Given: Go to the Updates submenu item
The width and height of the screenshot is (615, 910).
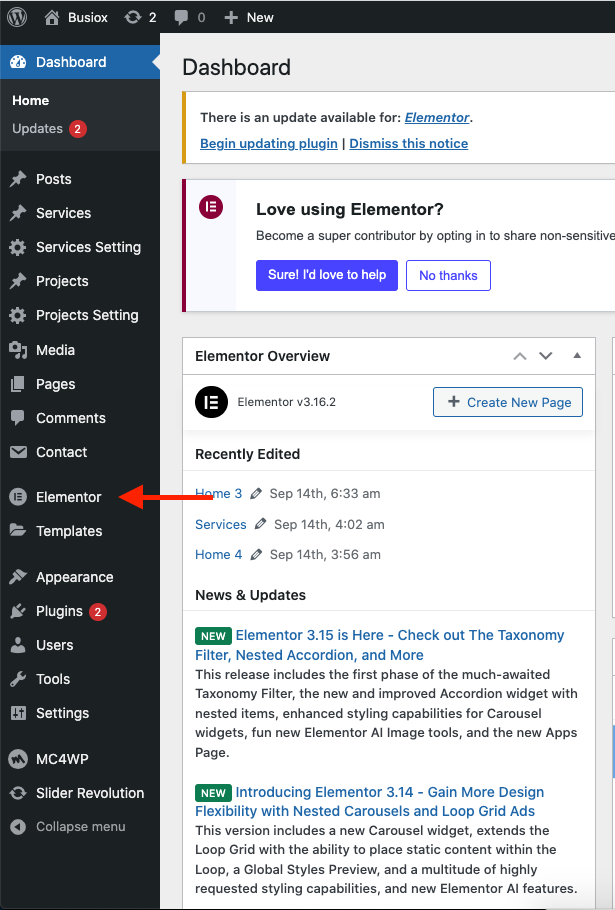Looking at the screenshot, I should pos(38,129).
